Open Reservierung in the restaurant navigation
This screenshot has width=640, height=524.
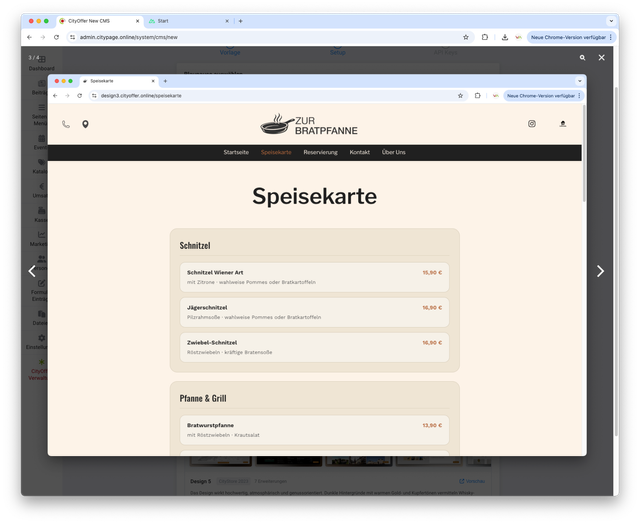tap(320, 152)
